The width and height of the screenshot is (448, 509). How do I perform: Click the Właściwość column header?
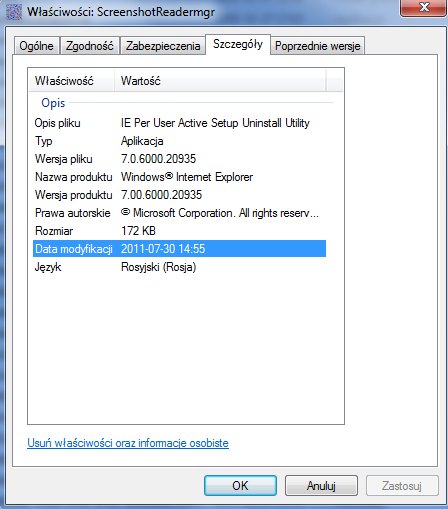tap(72, 81)
